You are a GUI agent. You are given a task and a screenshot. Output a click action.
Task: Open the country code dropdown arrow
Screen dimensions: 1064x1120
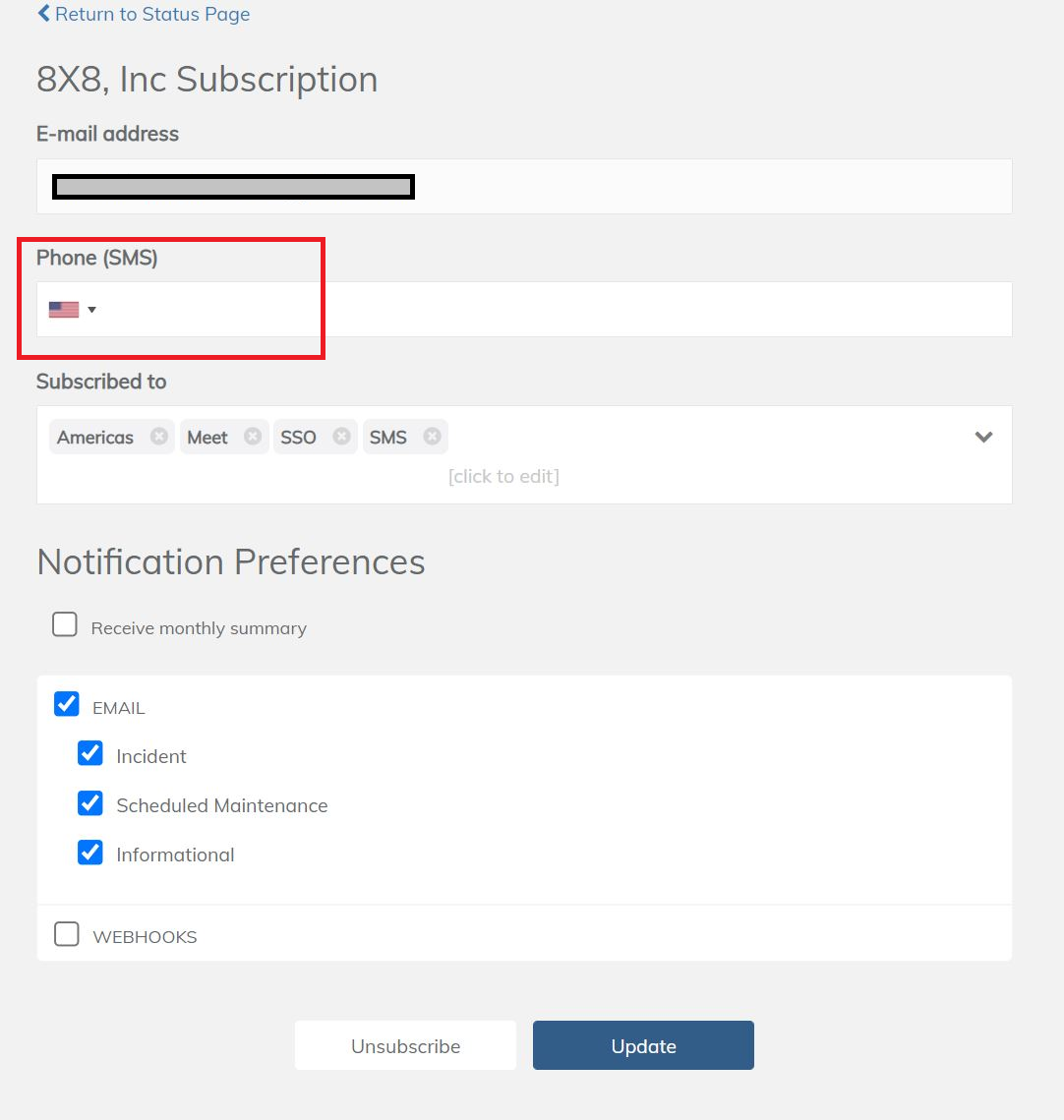click(x=91, y=310)
